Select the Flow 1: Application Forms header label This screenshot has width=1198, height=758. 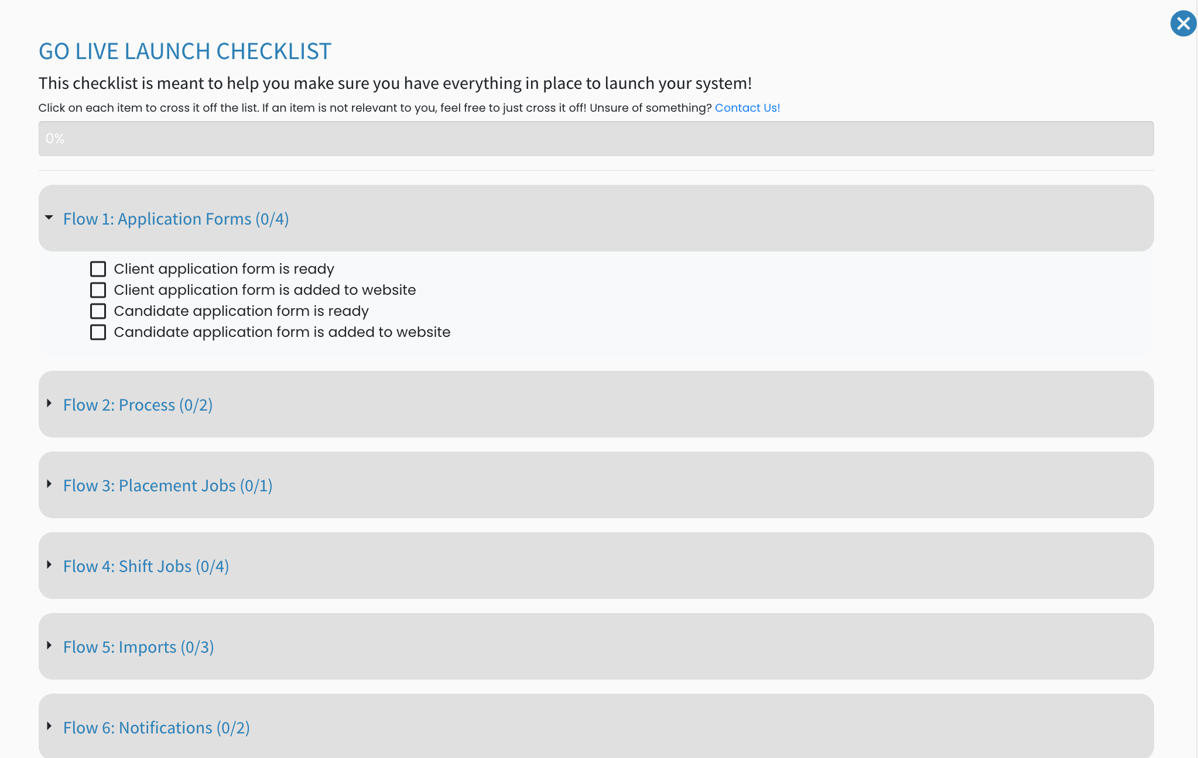coord(175,218)
